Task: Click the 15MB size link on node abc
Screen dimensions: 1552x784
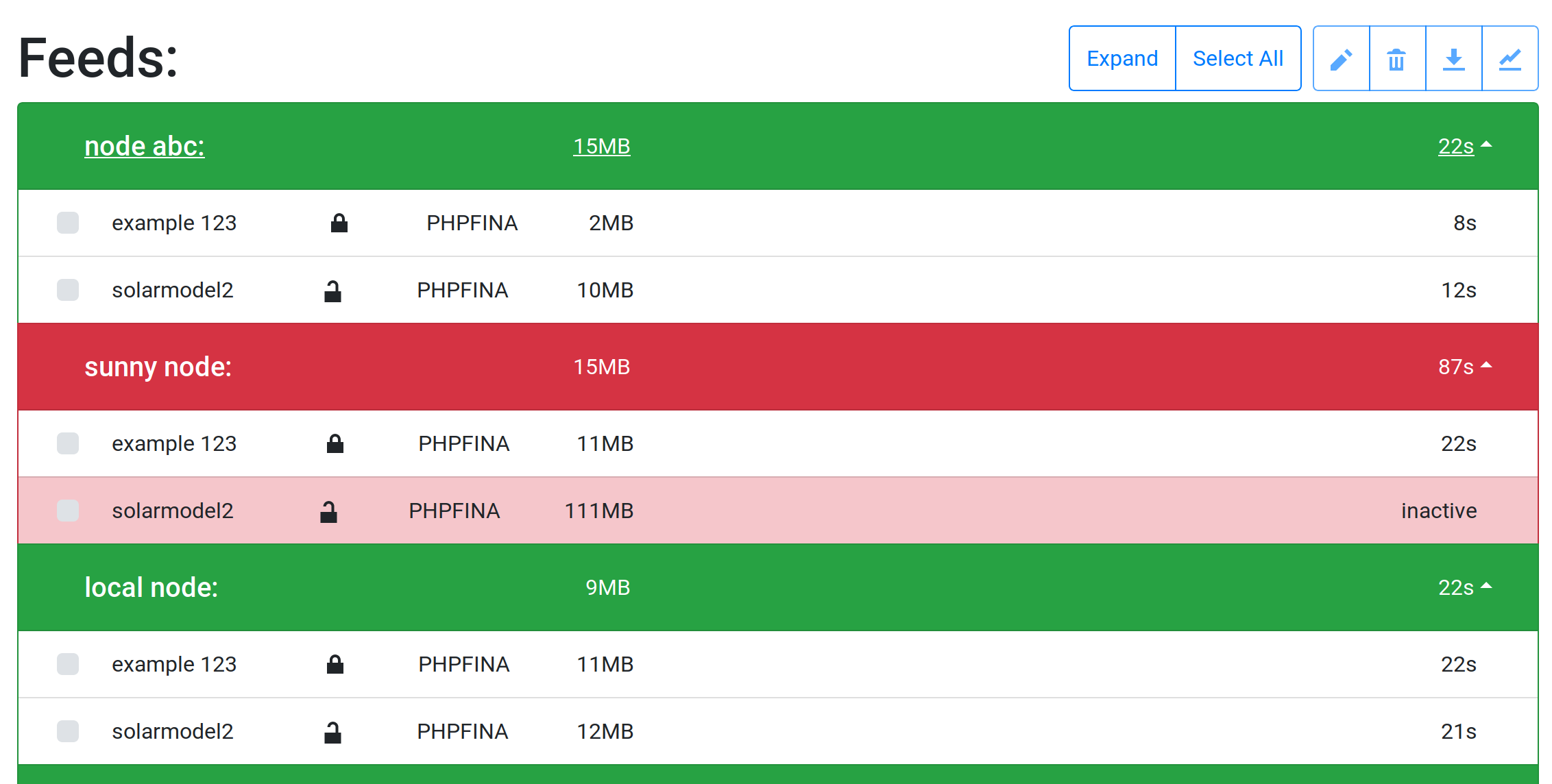Action: tap(602, 146)
